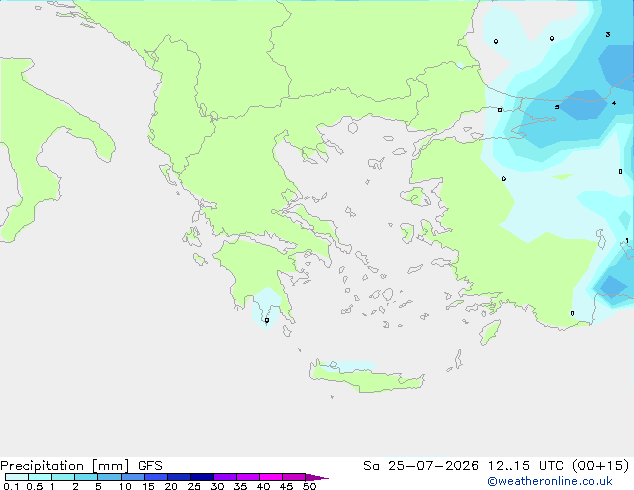Click the 40–45 mm legend color swatch
Screen dimensions: 634x490
click(271, 477)
